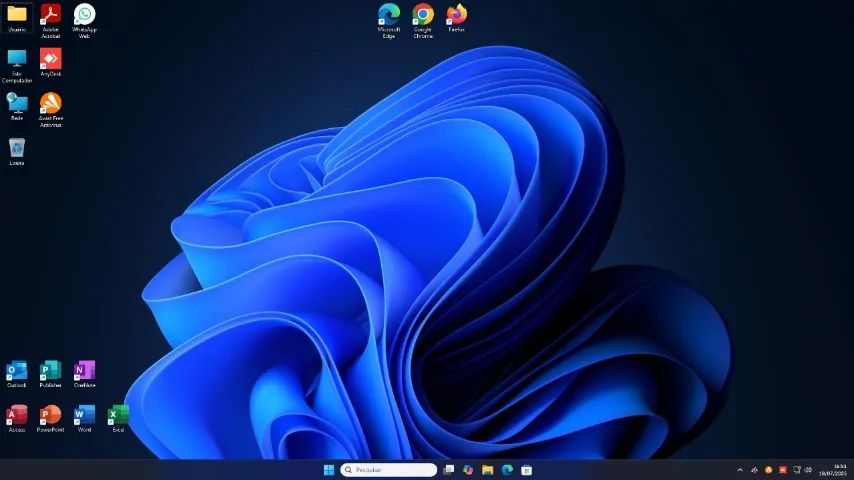This screenshot has width=854, height=480.
Task: Click the PowerPoint desktop icon
Action: point(50,415)
